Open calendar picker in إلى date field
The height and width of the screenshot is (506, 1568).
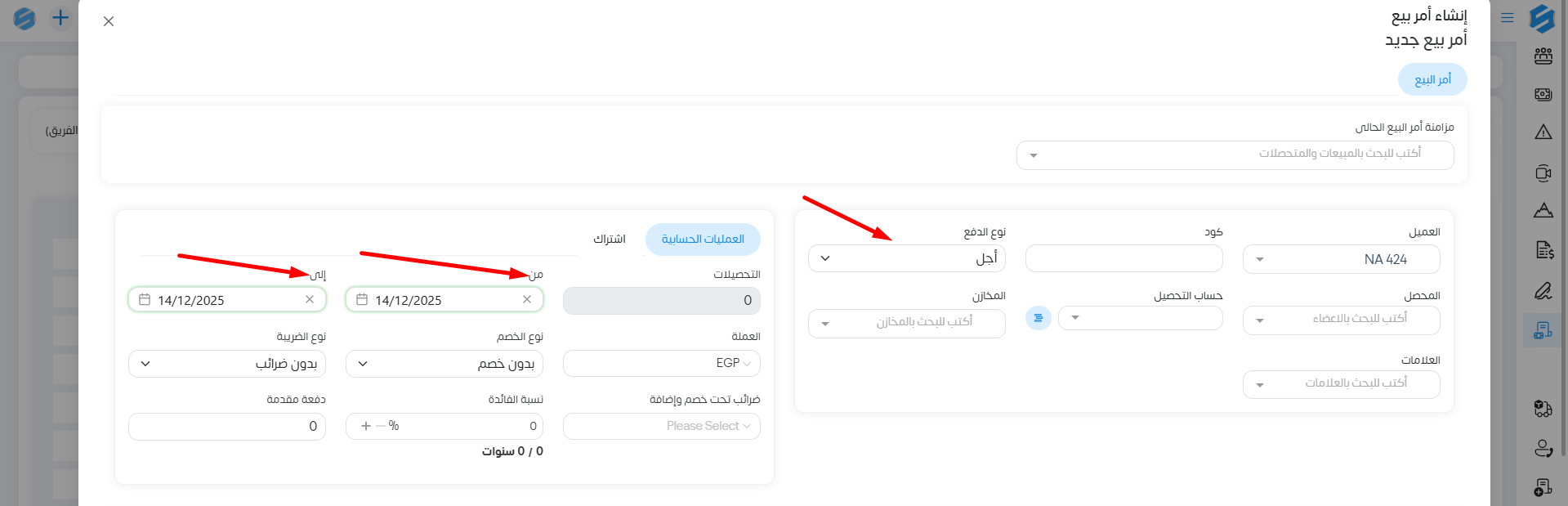[x=145, y=300]
